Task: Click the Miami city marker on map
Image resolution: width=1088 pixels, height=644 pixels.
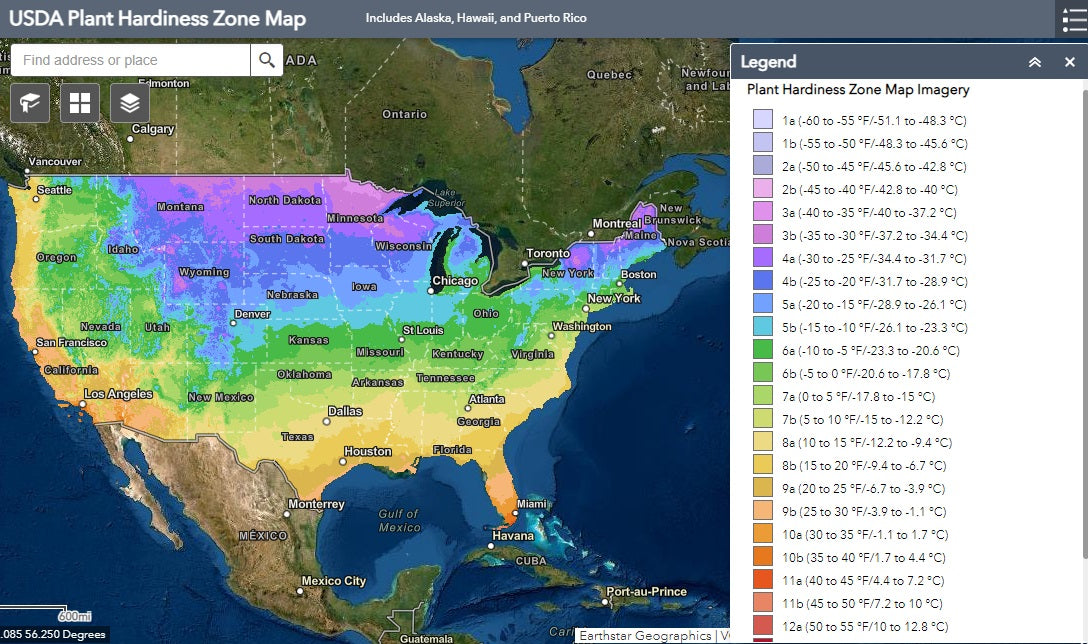Action: (515, 514)
